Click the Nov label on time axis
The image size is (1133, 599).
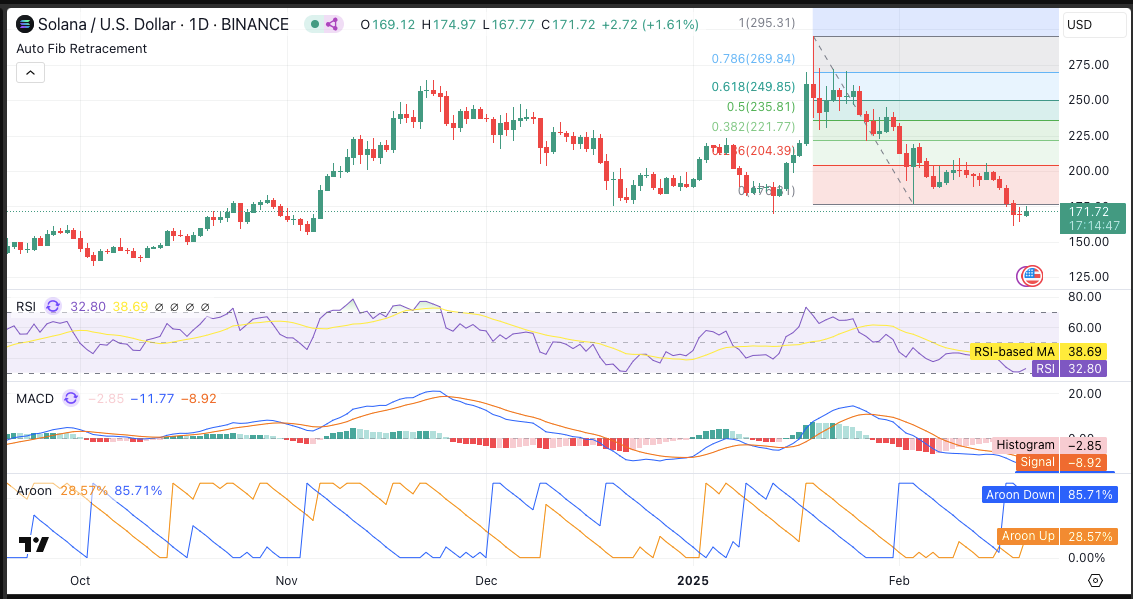pos(287,581)
